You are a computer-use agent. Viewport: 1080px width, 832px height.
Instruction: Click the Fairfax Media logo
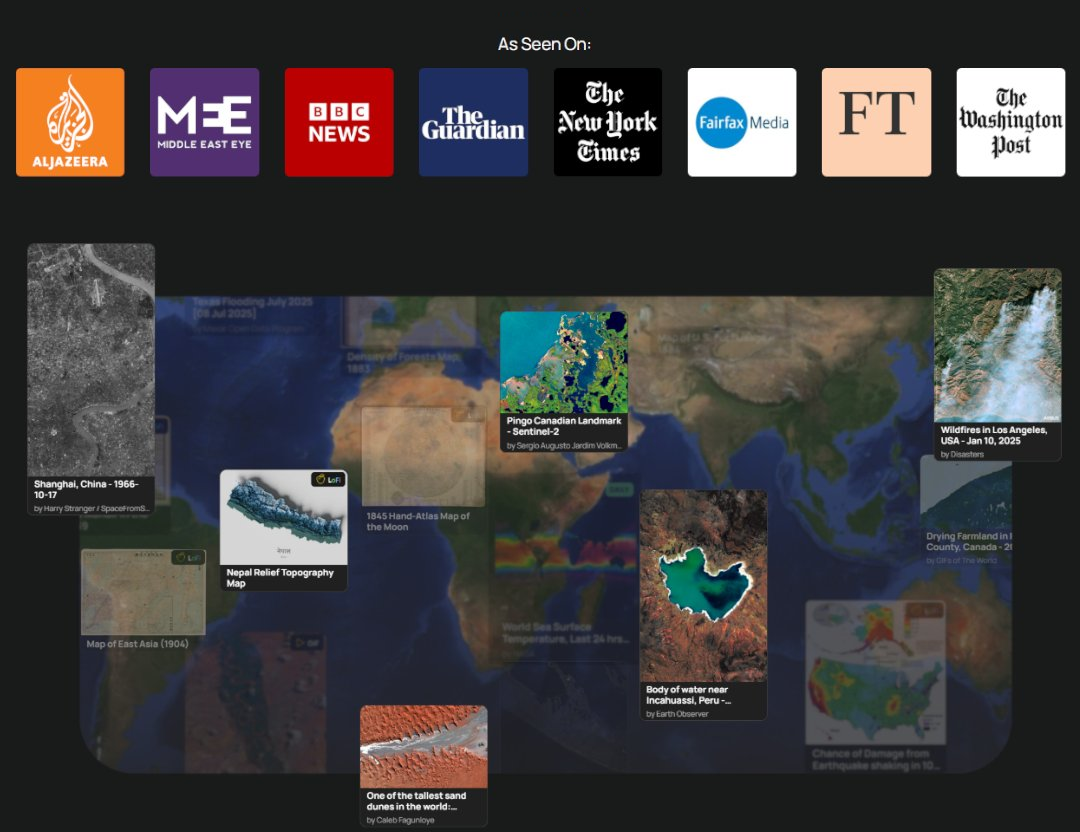(742, 122)
